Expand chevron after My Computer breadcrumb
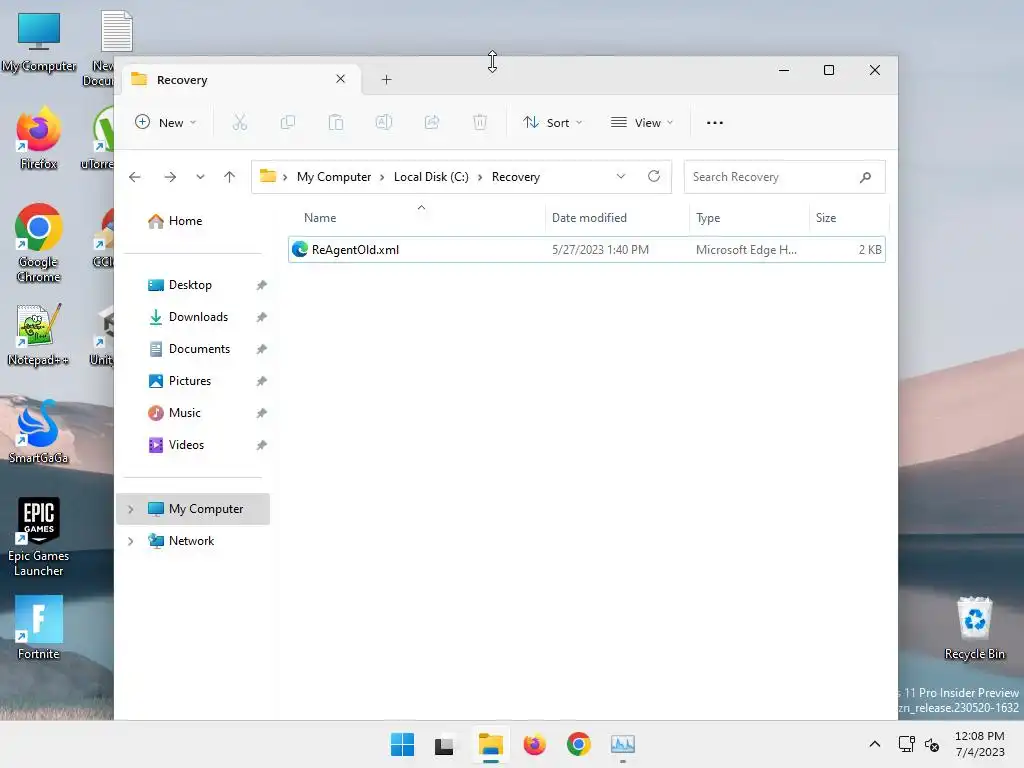Image resolution: width=1024 pixels, height=768 pixels. [x=382, y=177]
